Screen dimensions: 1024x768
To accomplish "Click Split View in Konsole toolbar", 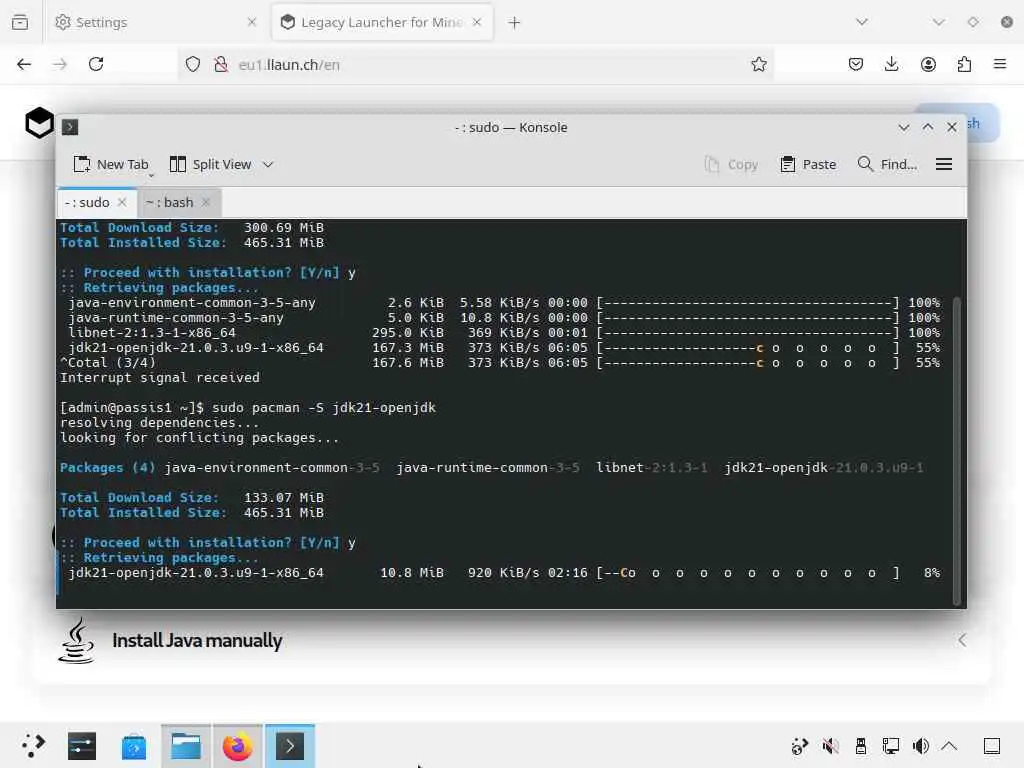I will click(210, 165).
